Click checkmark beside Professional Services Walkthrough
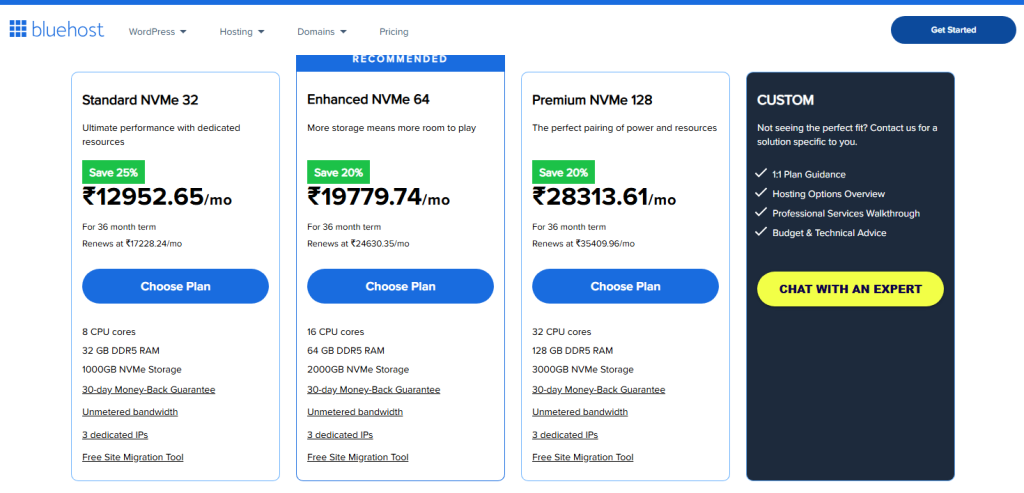 762,213
